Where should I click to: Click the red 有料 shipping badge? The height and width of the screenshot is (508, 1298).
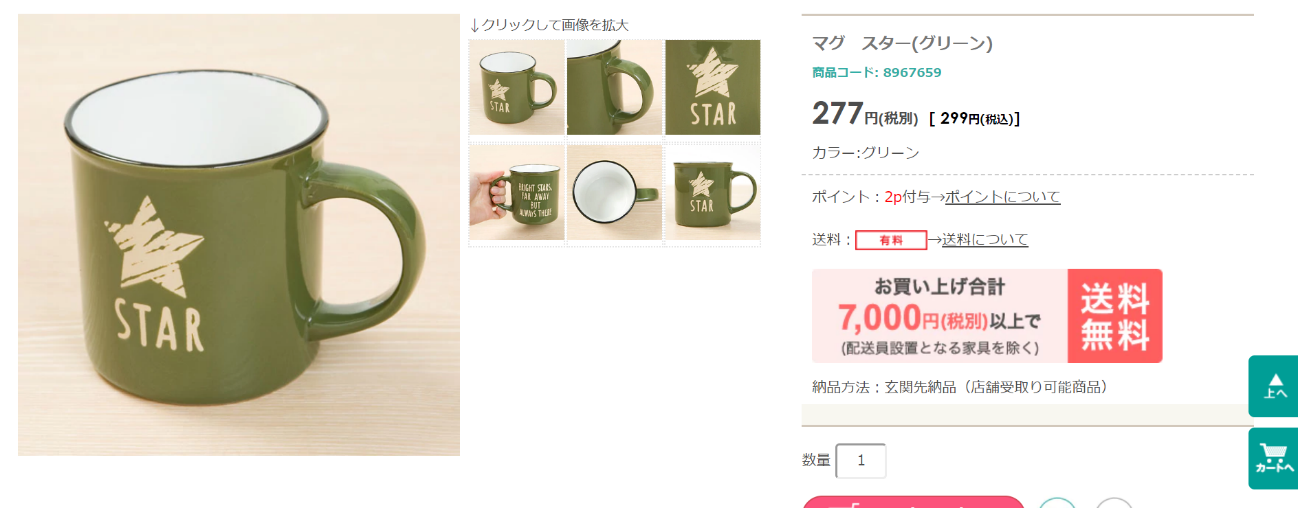point(891,240)
